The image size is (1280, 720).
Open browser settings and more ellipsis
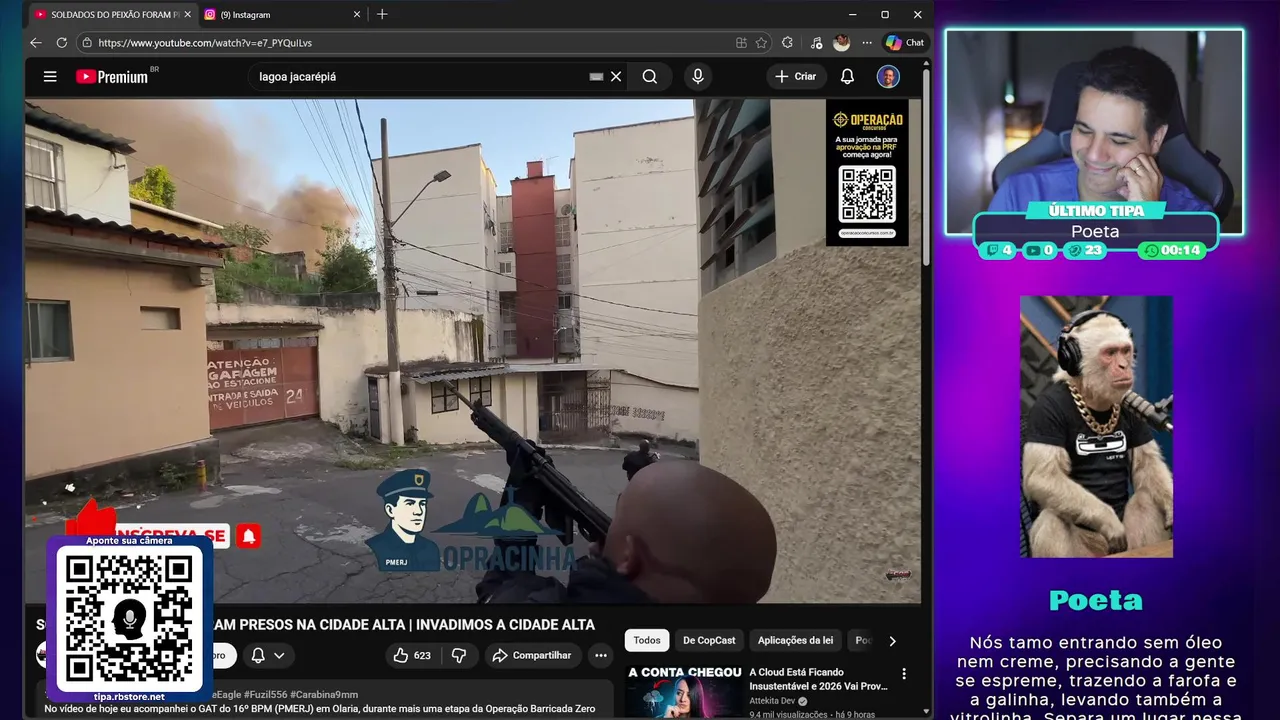coord(866,43)
